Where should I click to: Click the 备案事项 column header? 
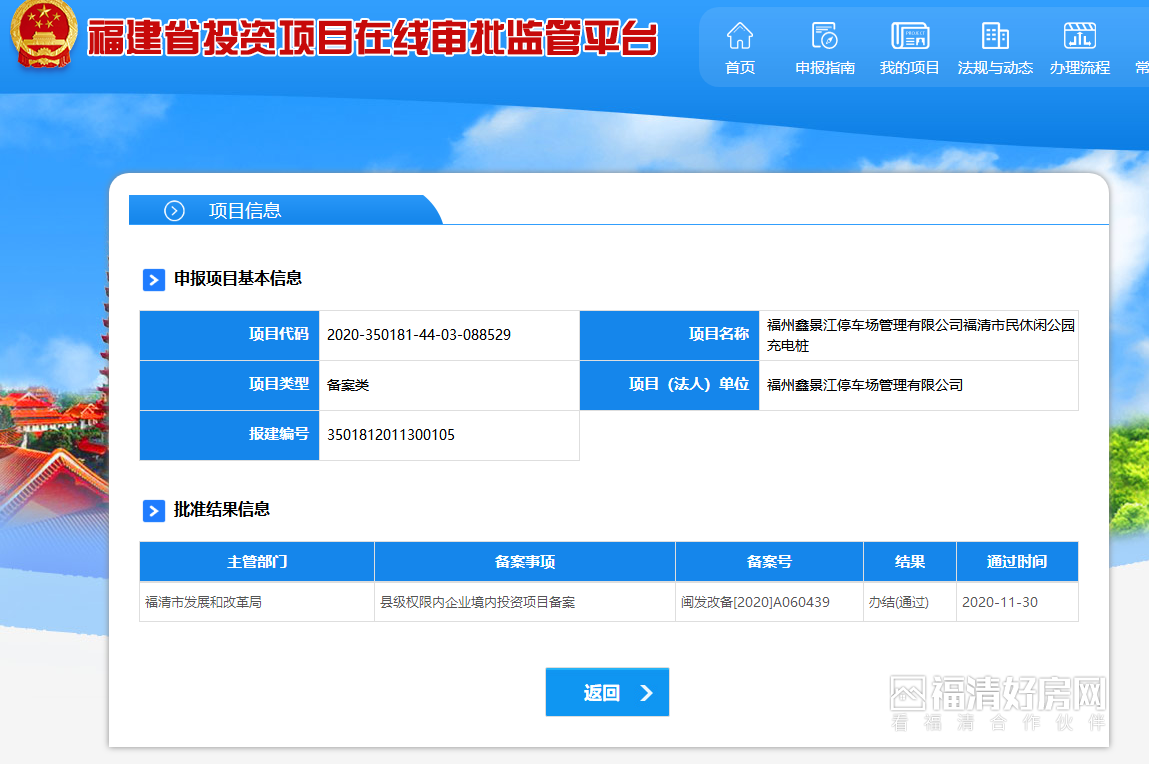point(525,561)
